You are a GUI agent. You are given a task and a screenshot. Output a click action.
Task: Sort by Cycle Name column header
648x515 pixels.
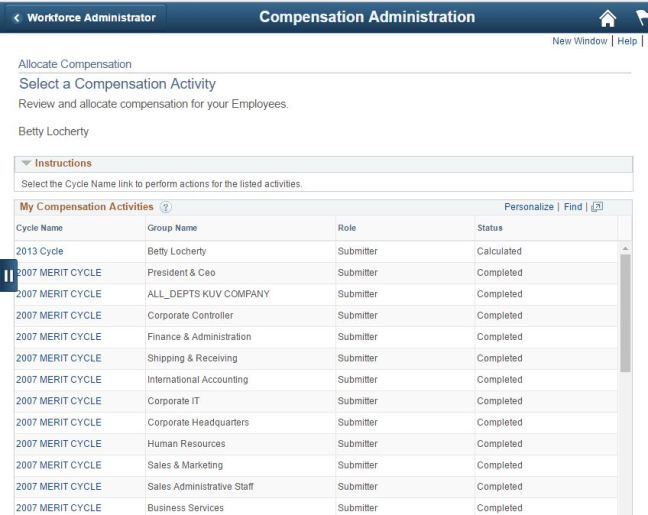pos(42,228)
